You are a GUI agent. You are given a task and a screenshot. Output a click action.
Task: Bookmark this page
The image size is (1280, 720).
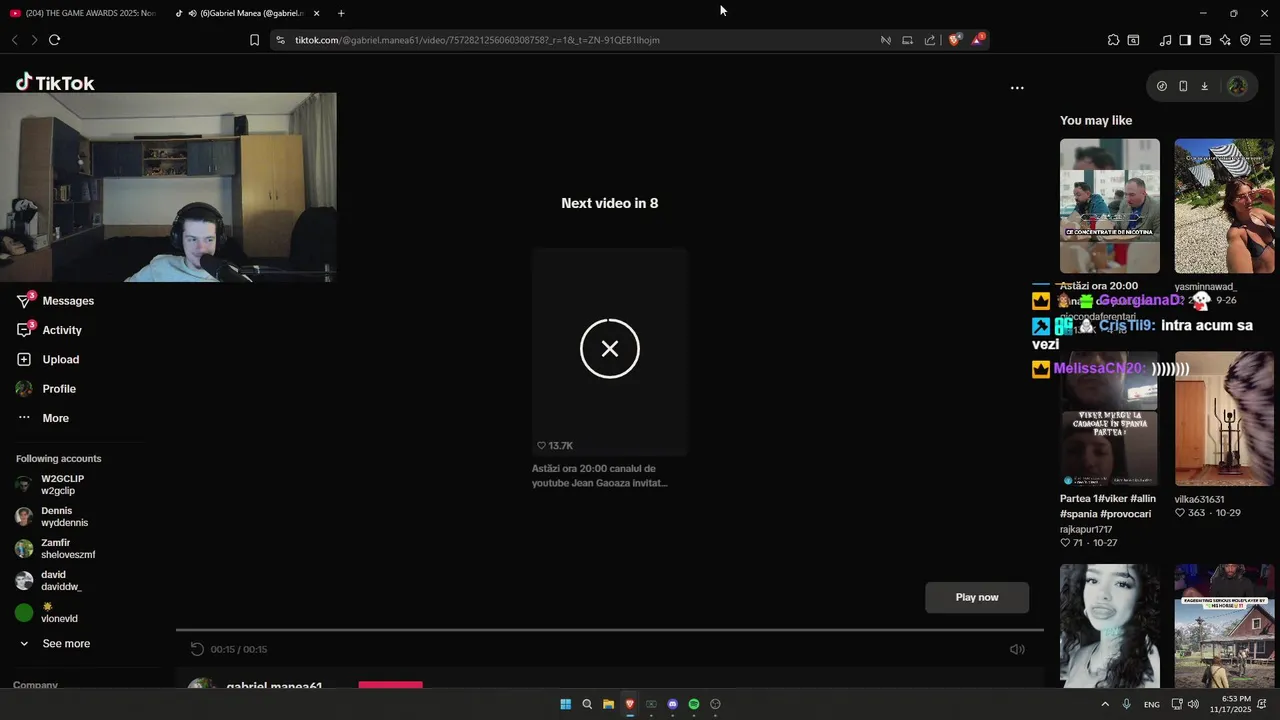tap(254, 40)
